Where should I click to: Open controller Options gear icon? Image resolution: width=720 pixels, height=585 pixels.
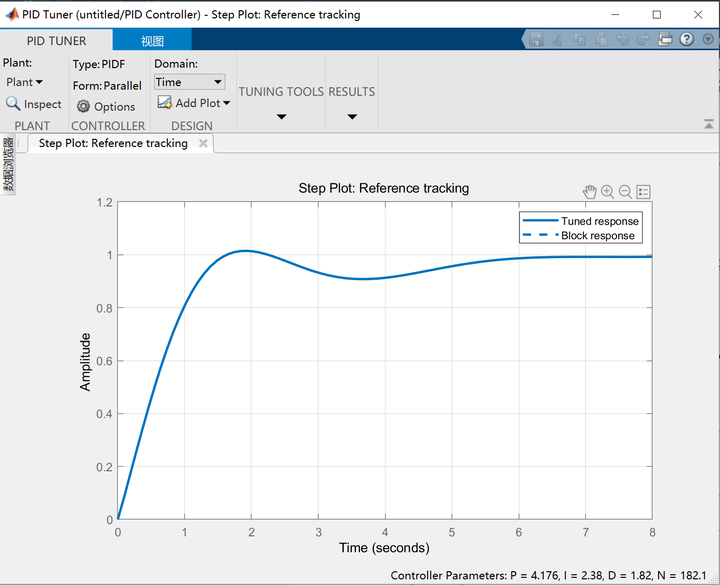pos(83,107)
